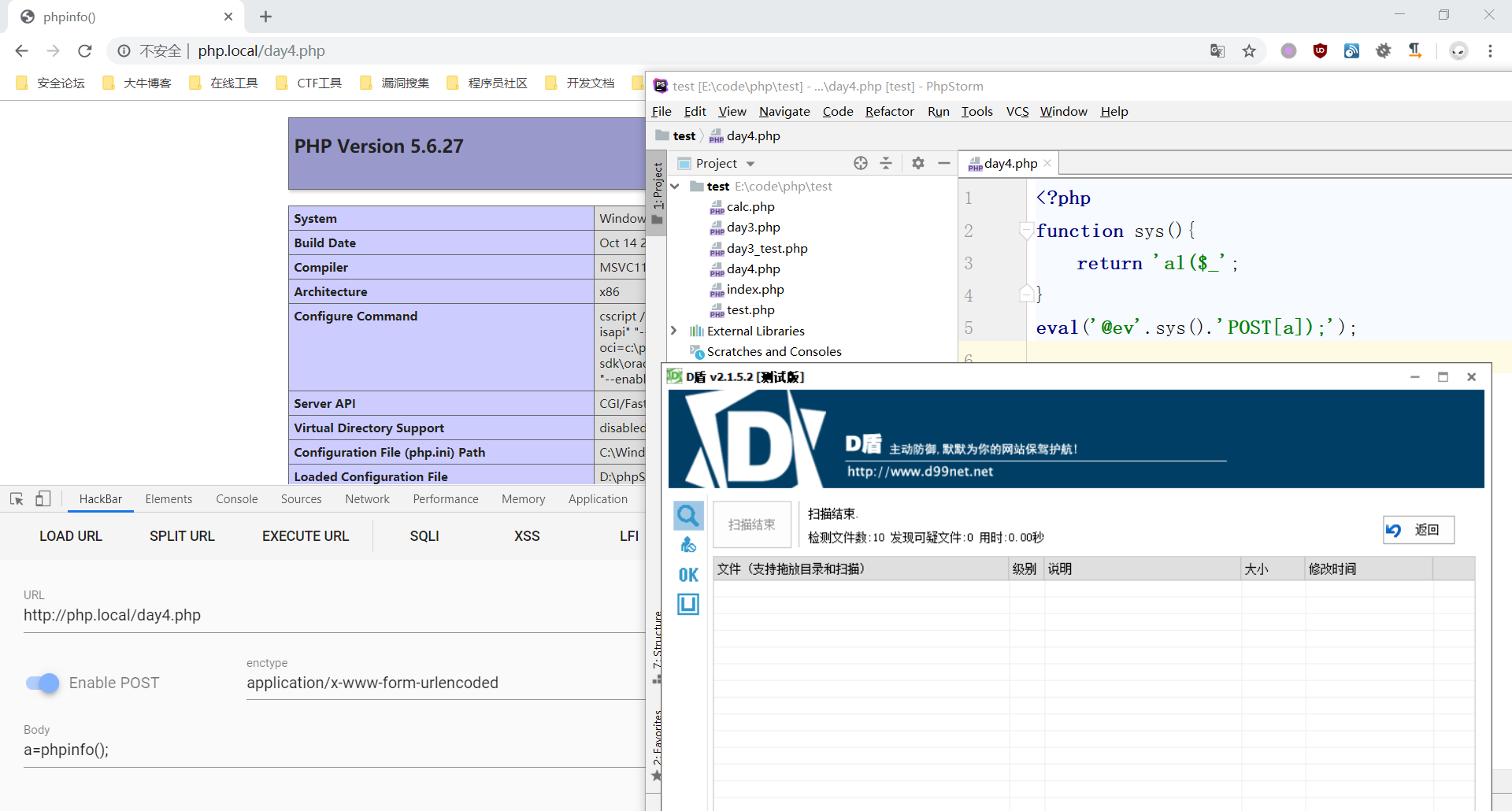The width and height of the screenshot is (1512, 811).
Task: Collapse the test project root folder
Action: click(675, 187)
